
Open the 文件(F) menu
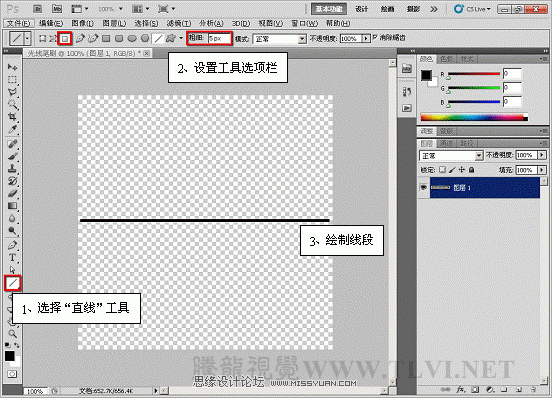coord(19,23)
